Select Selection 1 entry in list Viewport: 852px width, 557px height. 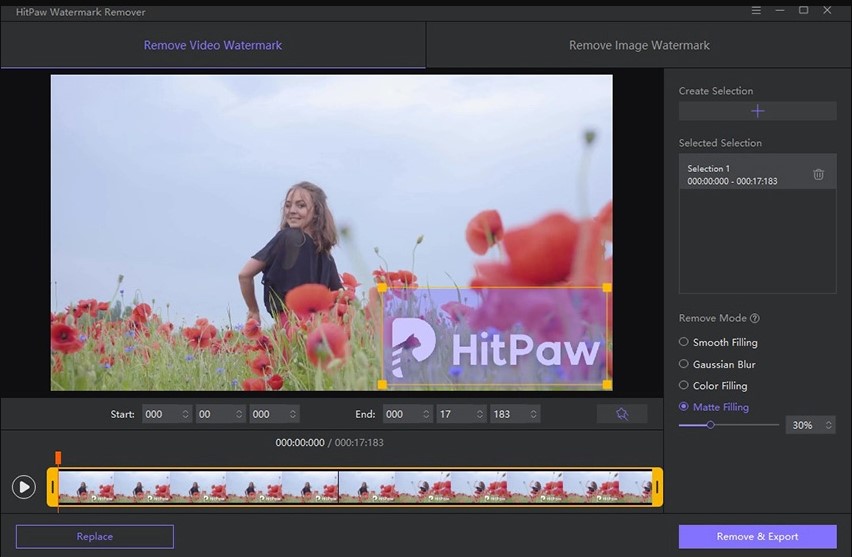pos(757,172)
